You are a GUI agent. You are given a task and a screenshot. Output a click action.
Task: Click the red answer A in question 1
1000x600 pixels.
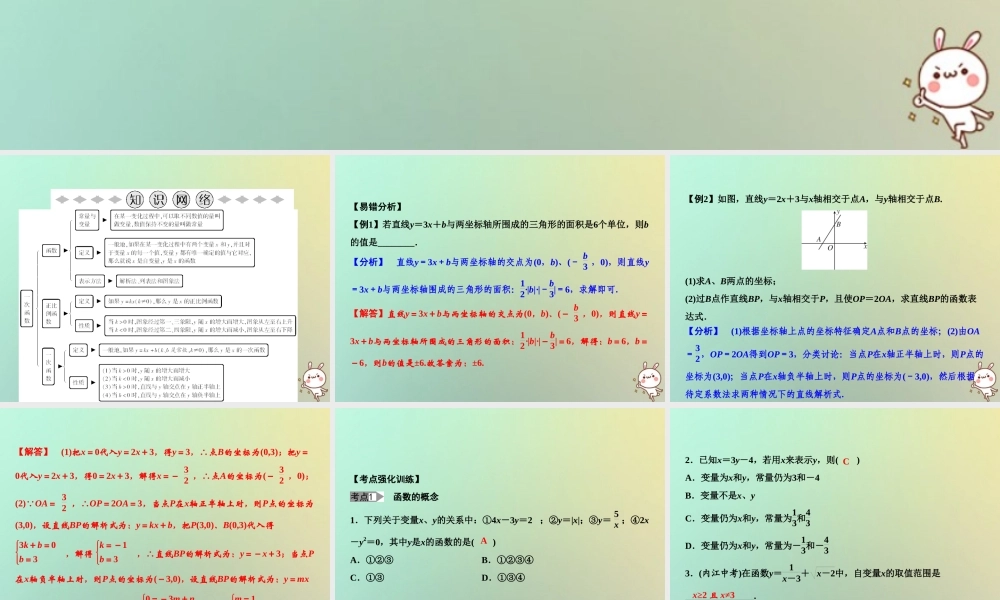[x=484, y=541]
